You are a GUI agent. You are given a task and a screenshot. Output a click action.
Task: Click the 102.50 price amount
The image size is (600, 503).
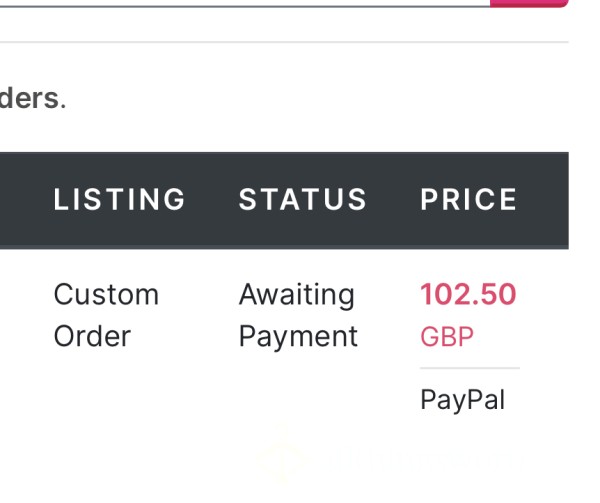pyautogui.click(x=468, y=294)
